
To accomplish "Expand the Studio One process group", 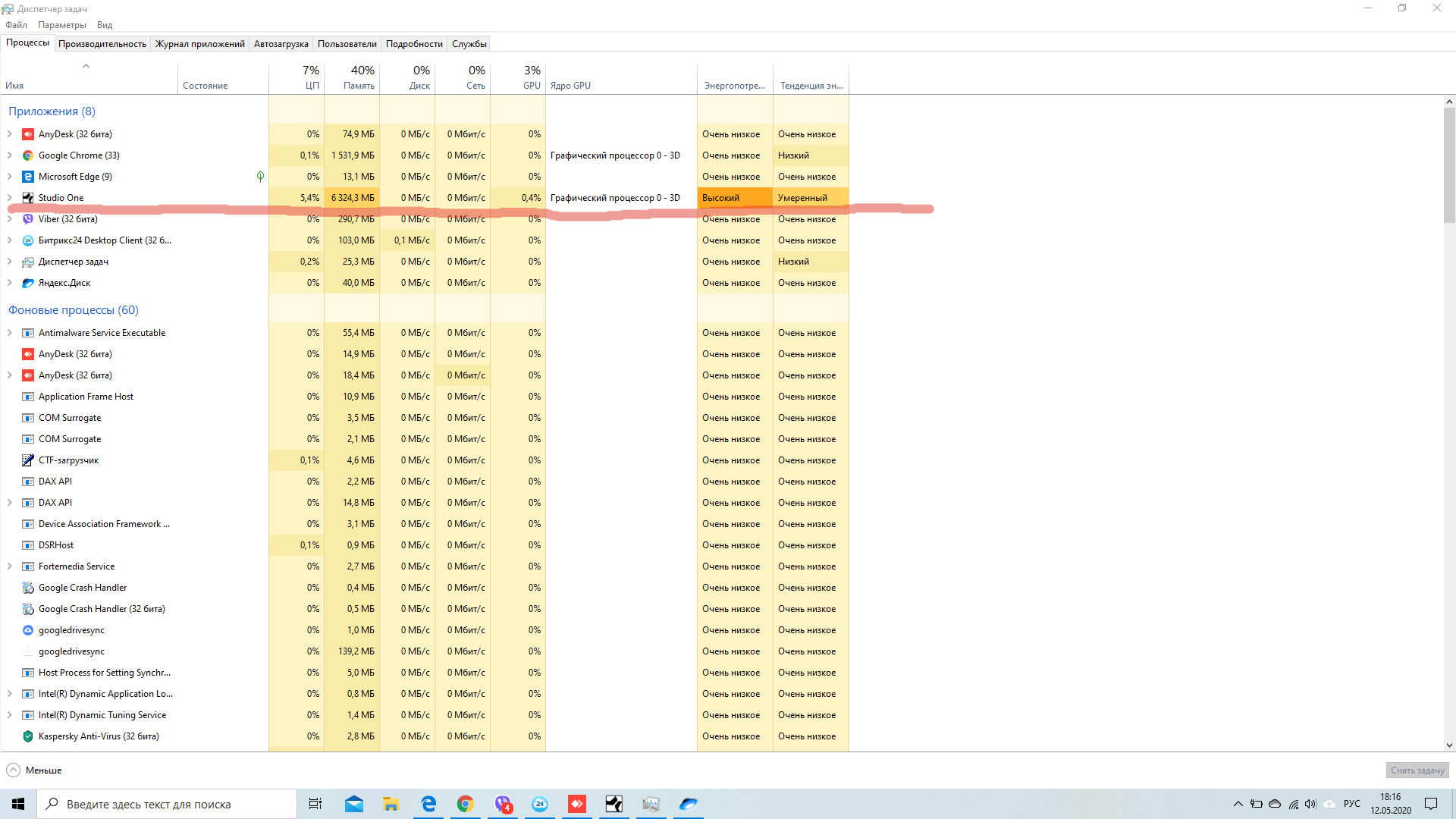I will tap(10, 198).
